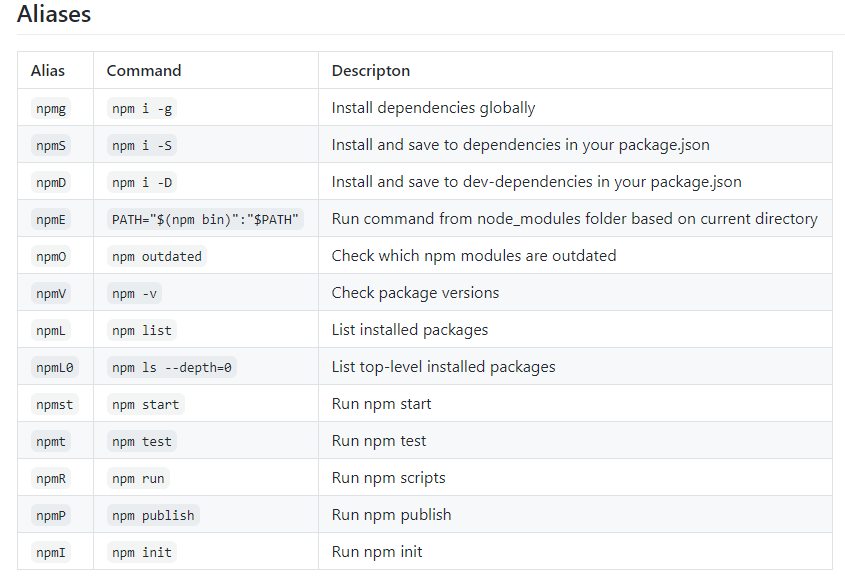Viewport: 845px width, 581px height.
Task: Click the npm i -D command
Action: [142, 182]
